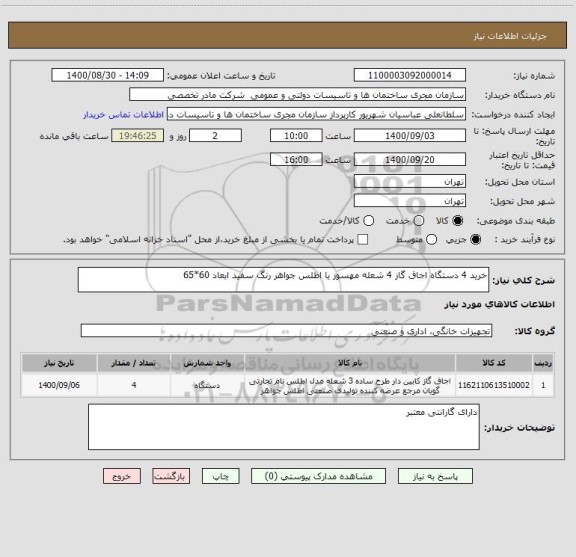The width and height of the screenshot is (576, 557).
Task: Click the buyer notes text area
Action: point(284,427)
